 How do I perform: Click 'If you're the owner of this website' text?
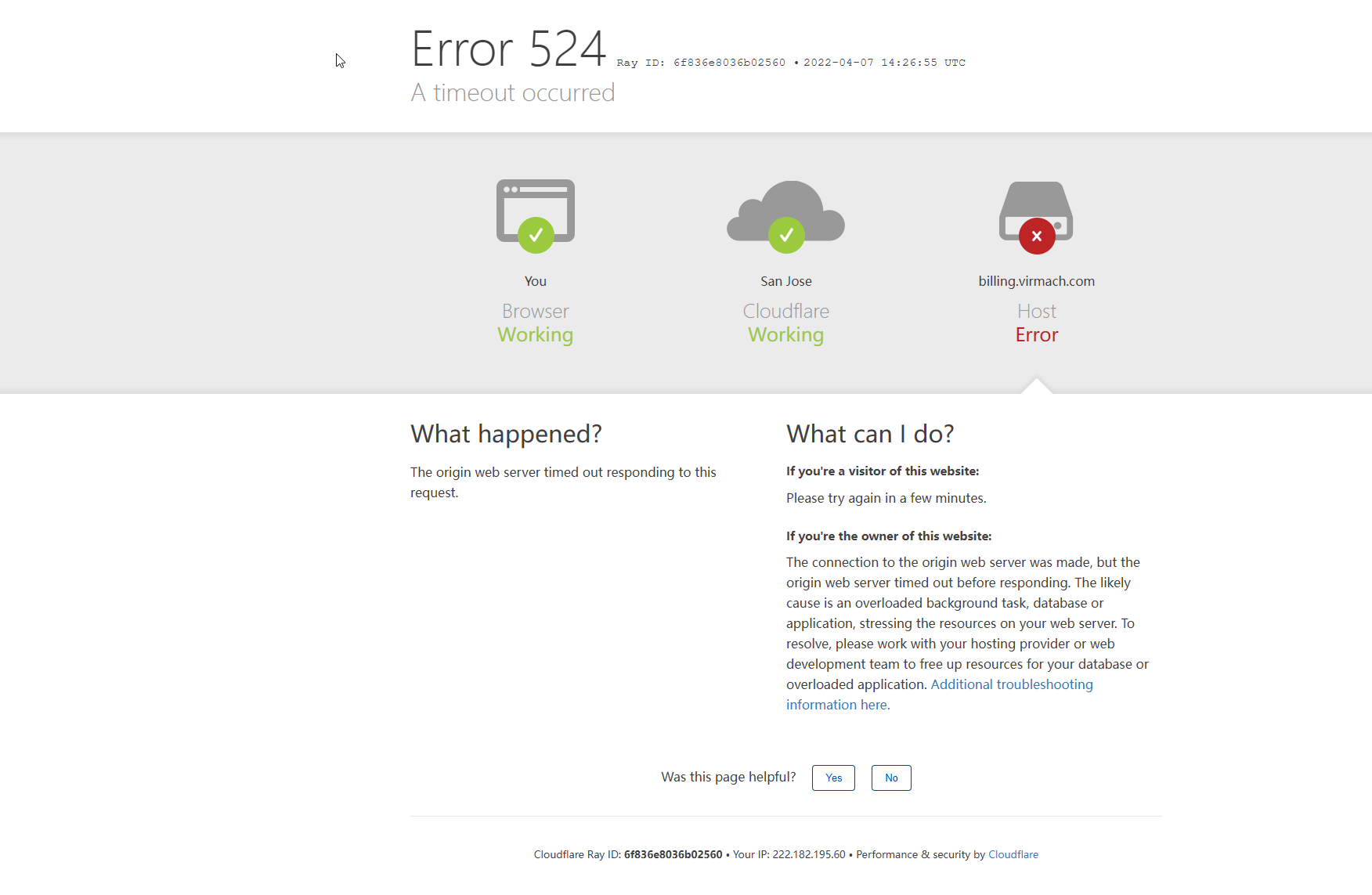[889, 536]
